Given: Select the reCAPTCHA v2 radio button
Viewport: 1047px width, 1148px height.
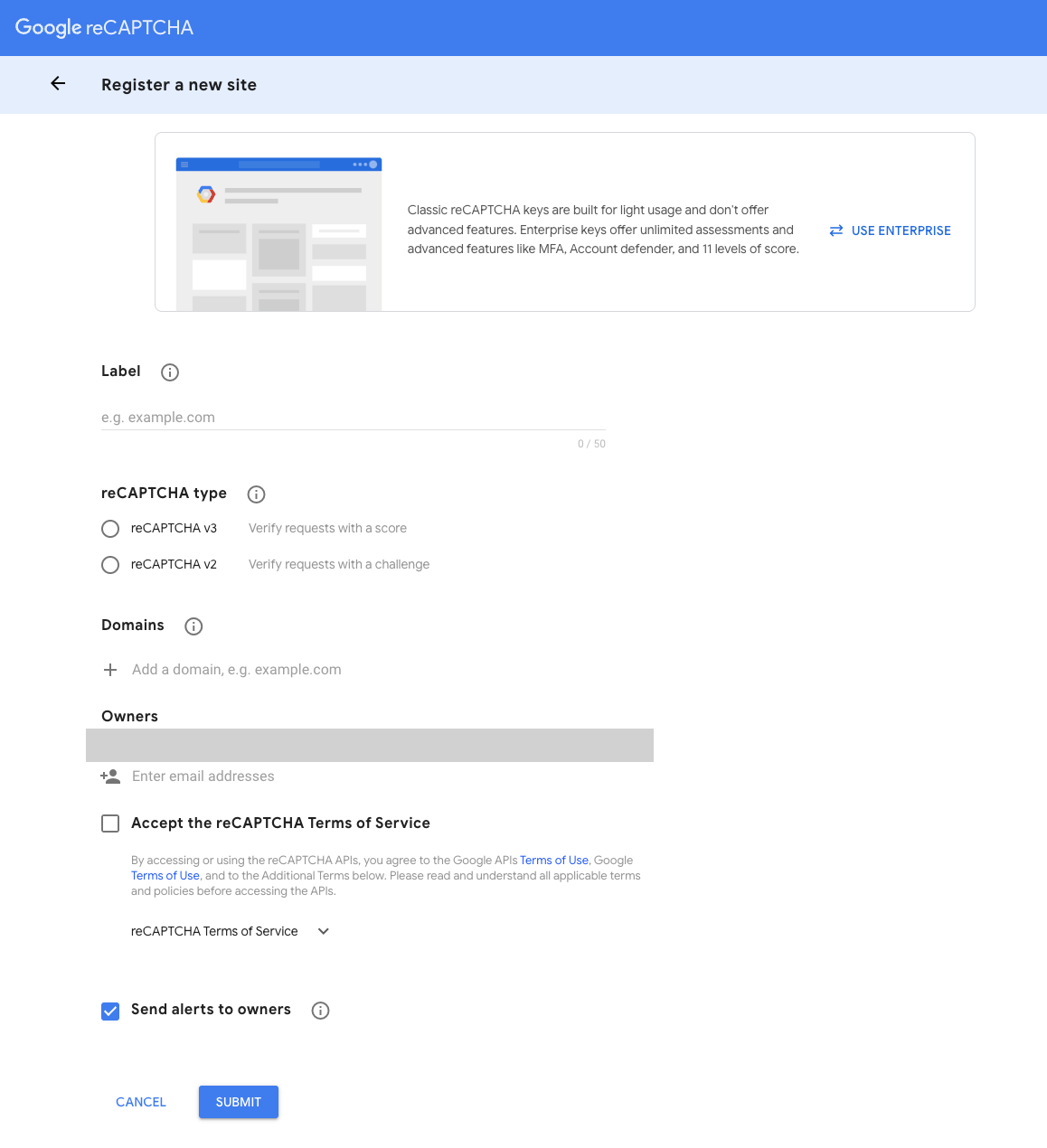Looking at the screenshot, I should (110, 565).
